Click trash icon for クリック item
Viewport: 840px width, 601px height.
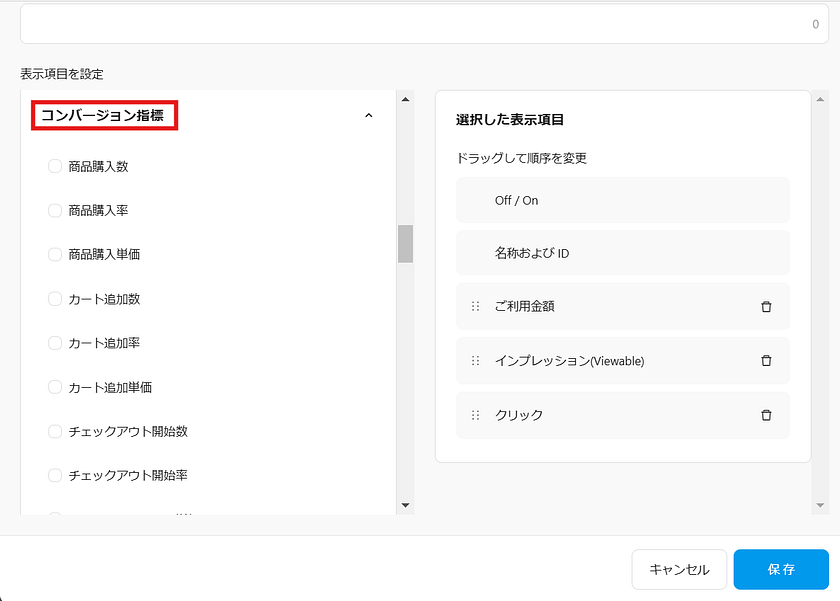(x=766, y=415)
